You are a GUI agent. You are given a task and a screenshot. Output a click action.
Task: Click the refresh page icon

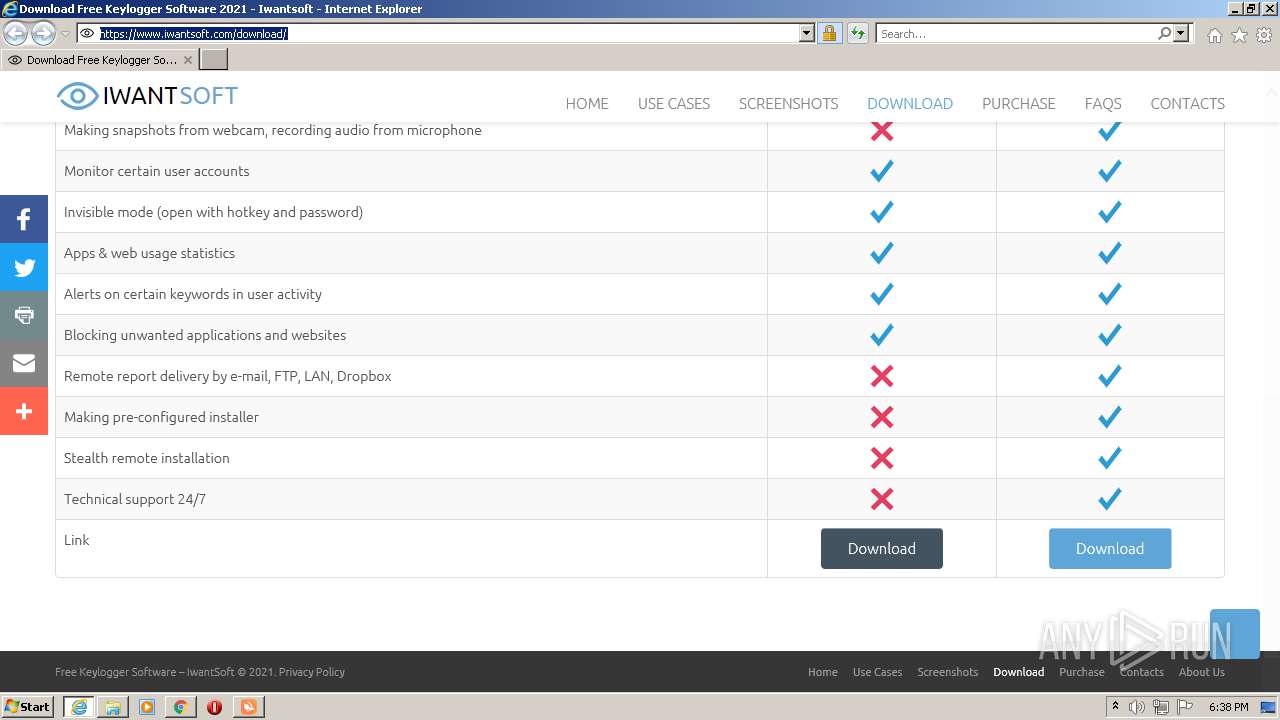[x=857, y=33]
